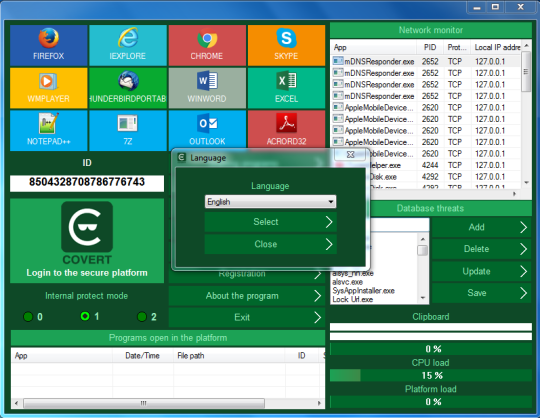Click App header in open programs table

coord(62,356)
